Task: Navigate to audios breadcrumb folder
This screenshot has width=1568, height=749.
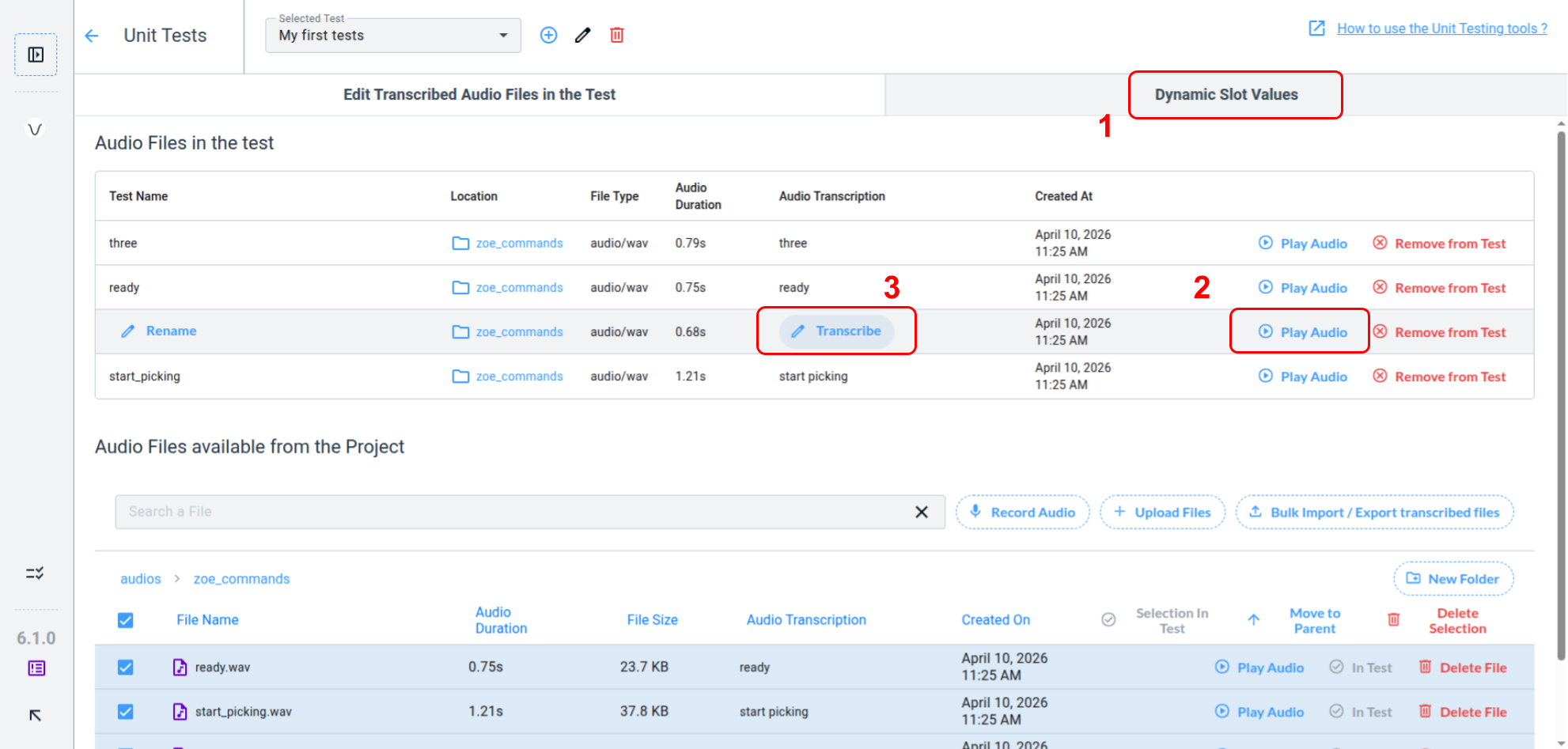Action: click(140, 579)
